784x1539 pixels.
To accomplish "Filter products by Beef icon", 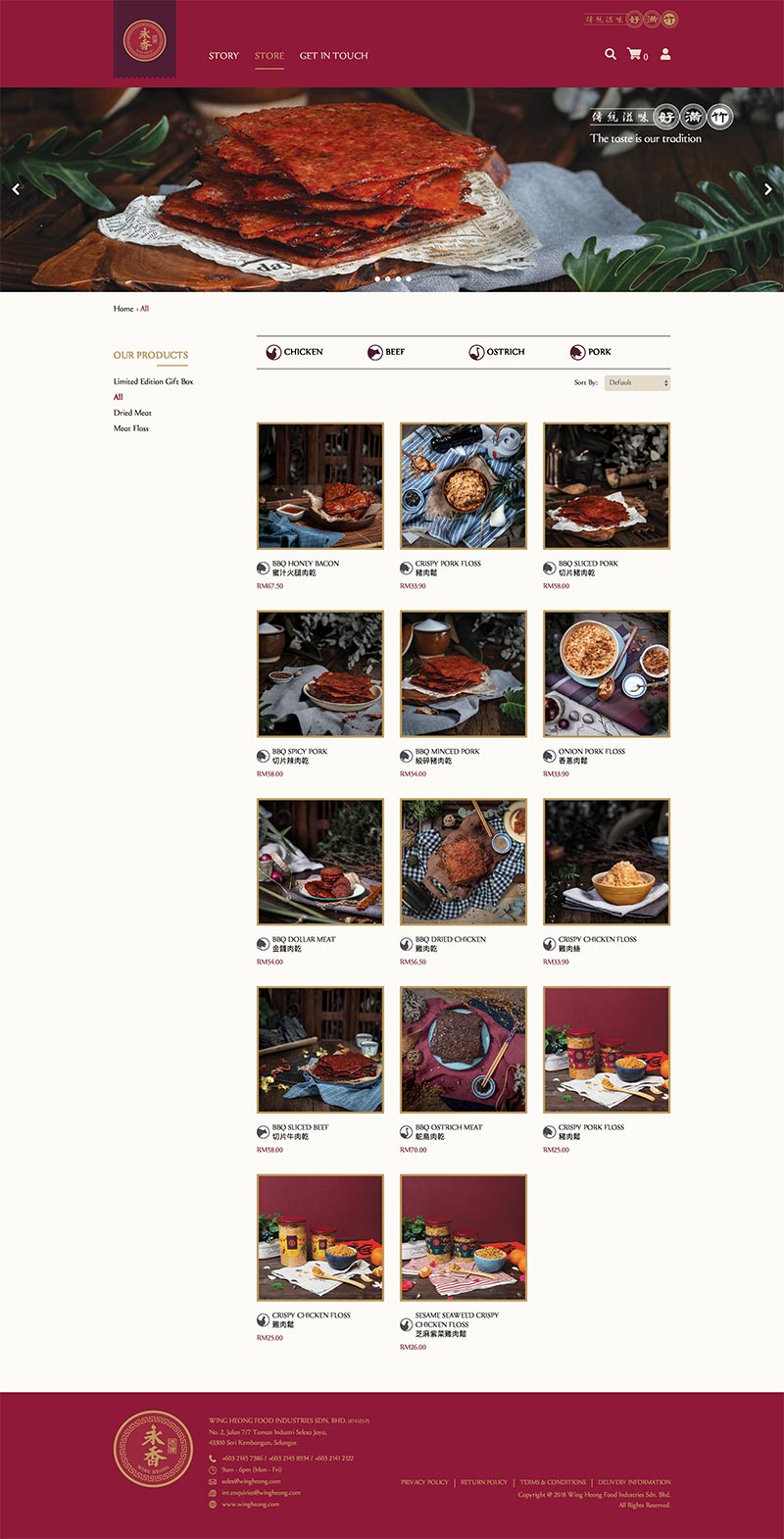I will pos(374,352).
